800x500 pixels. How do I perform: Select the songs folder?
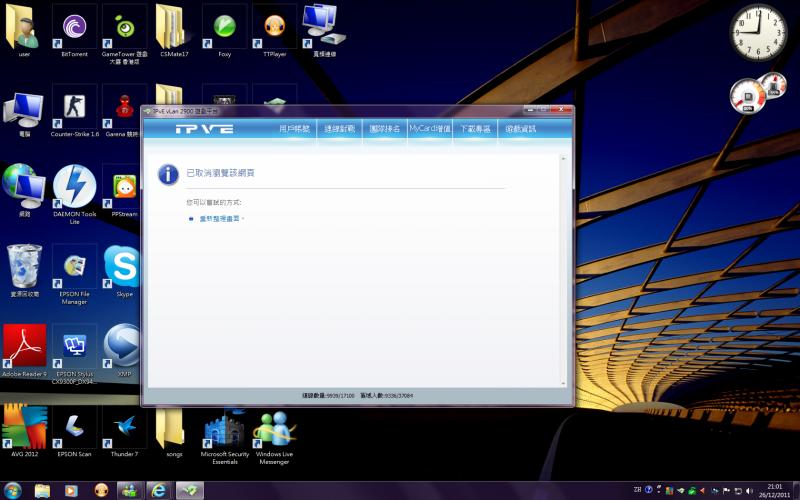174,431
